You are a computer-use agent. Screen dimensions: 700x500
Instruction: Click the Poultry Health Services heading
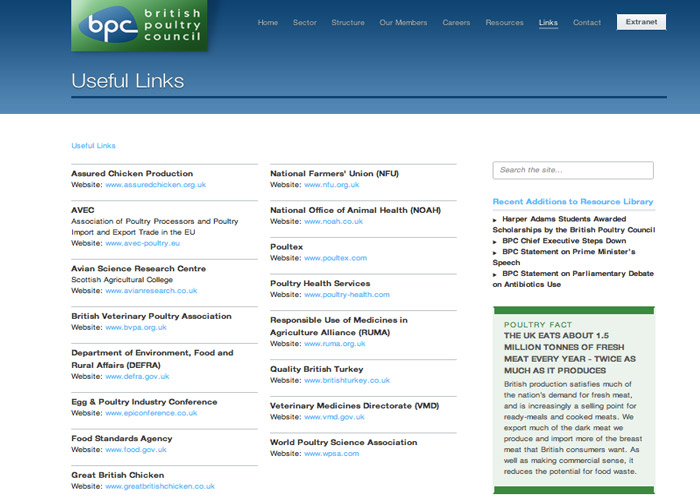click(x=320, y=283)
